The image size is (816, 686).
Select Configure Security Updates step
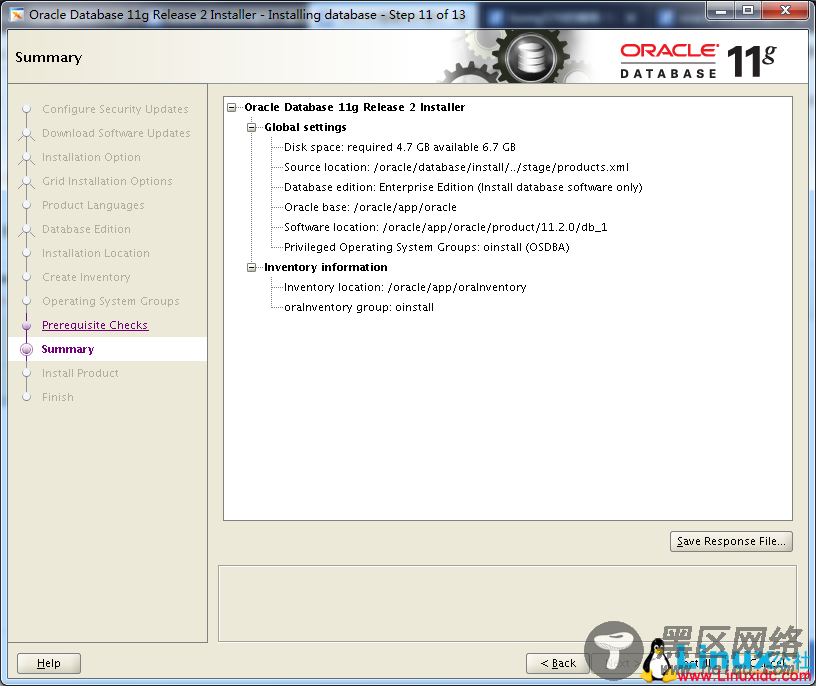(115, 109)
